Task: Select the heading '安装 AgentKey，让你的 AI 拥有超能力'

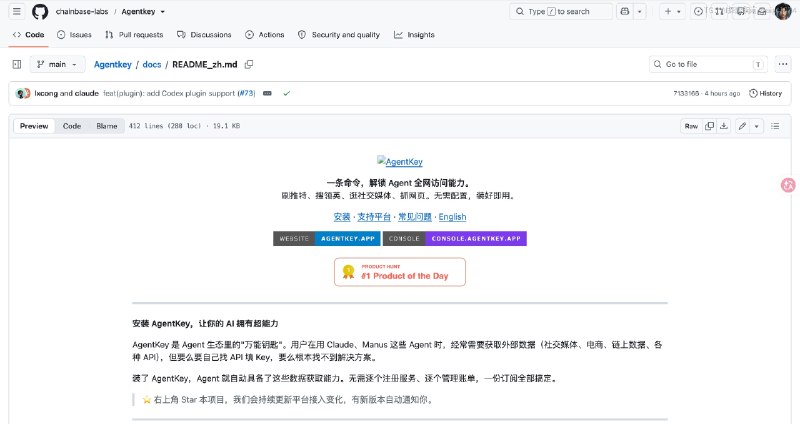Action: [x=205, y=323]
